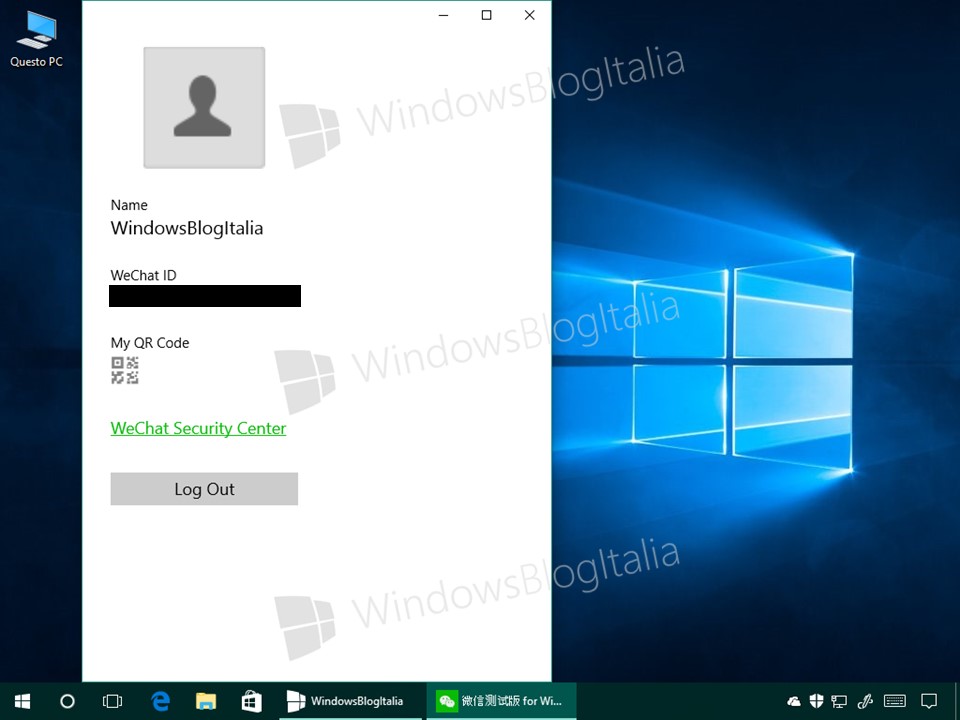Open the Questo PC desktop icon
The width and height of the screenshot is (960, 720).
coord(36,39)
